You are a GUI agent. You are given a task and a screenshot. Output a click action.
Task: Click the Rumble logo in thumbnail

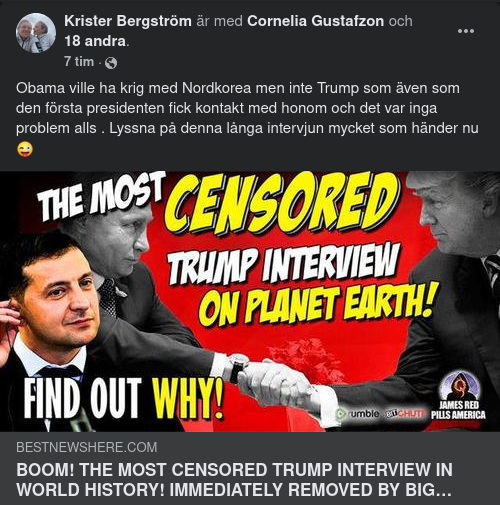click(x=358, y=414)
